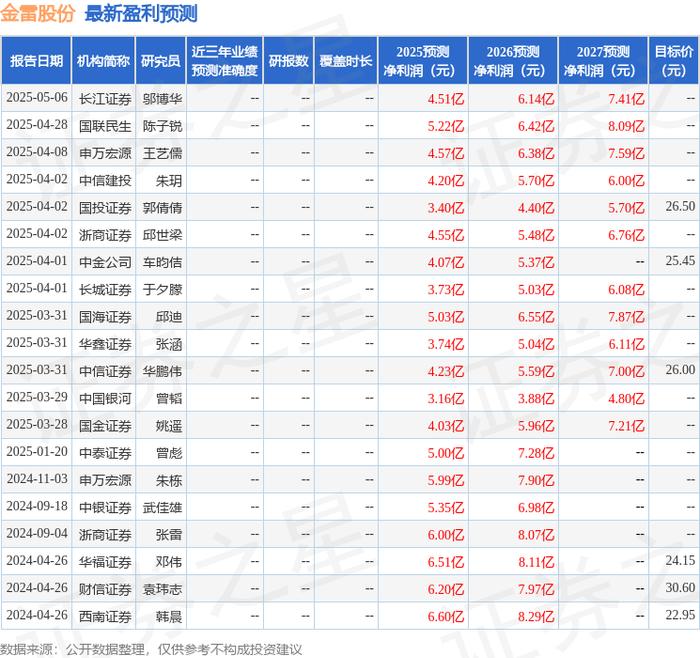The height and width of the screenshot is (658, 700).
Task: Click researcher 邬博华
Action: pyautogui.click(x=162, y=99)
